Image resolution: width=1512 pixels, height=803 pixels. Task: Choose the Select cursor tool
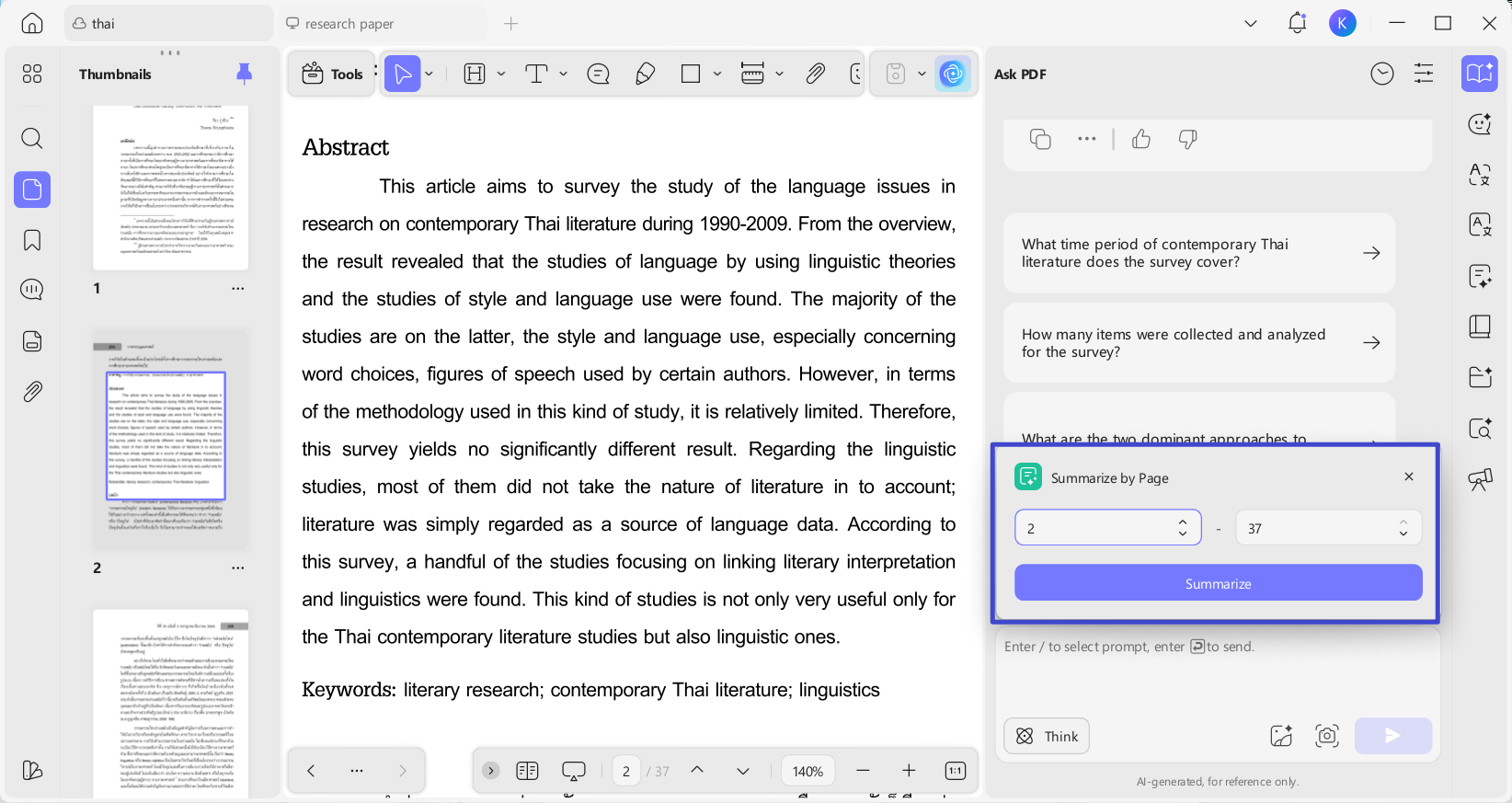pos(403,74)
